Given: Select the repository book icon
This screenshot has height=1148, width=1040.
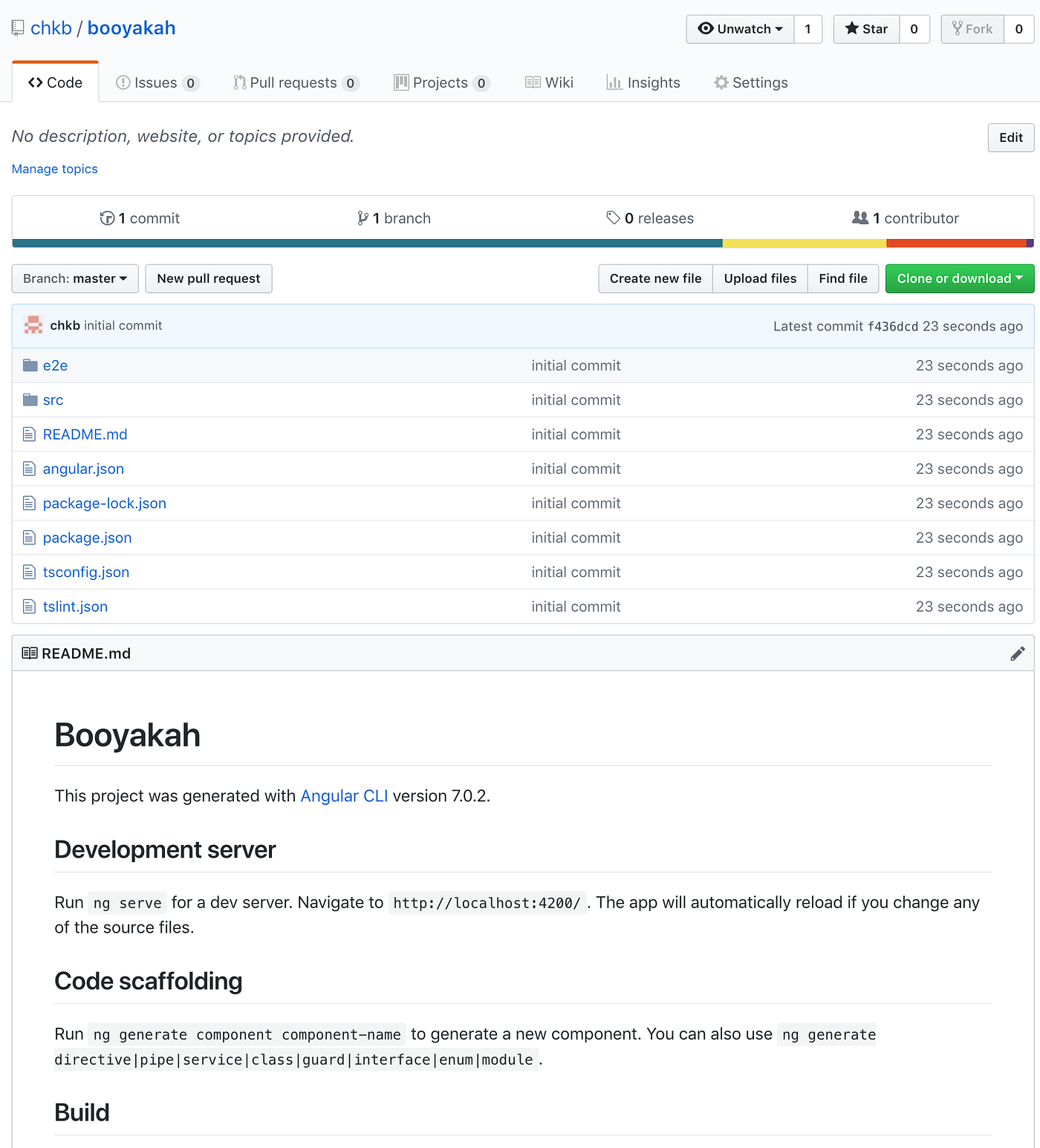Looking at the screenshot, I should click(x=16, y=27).
